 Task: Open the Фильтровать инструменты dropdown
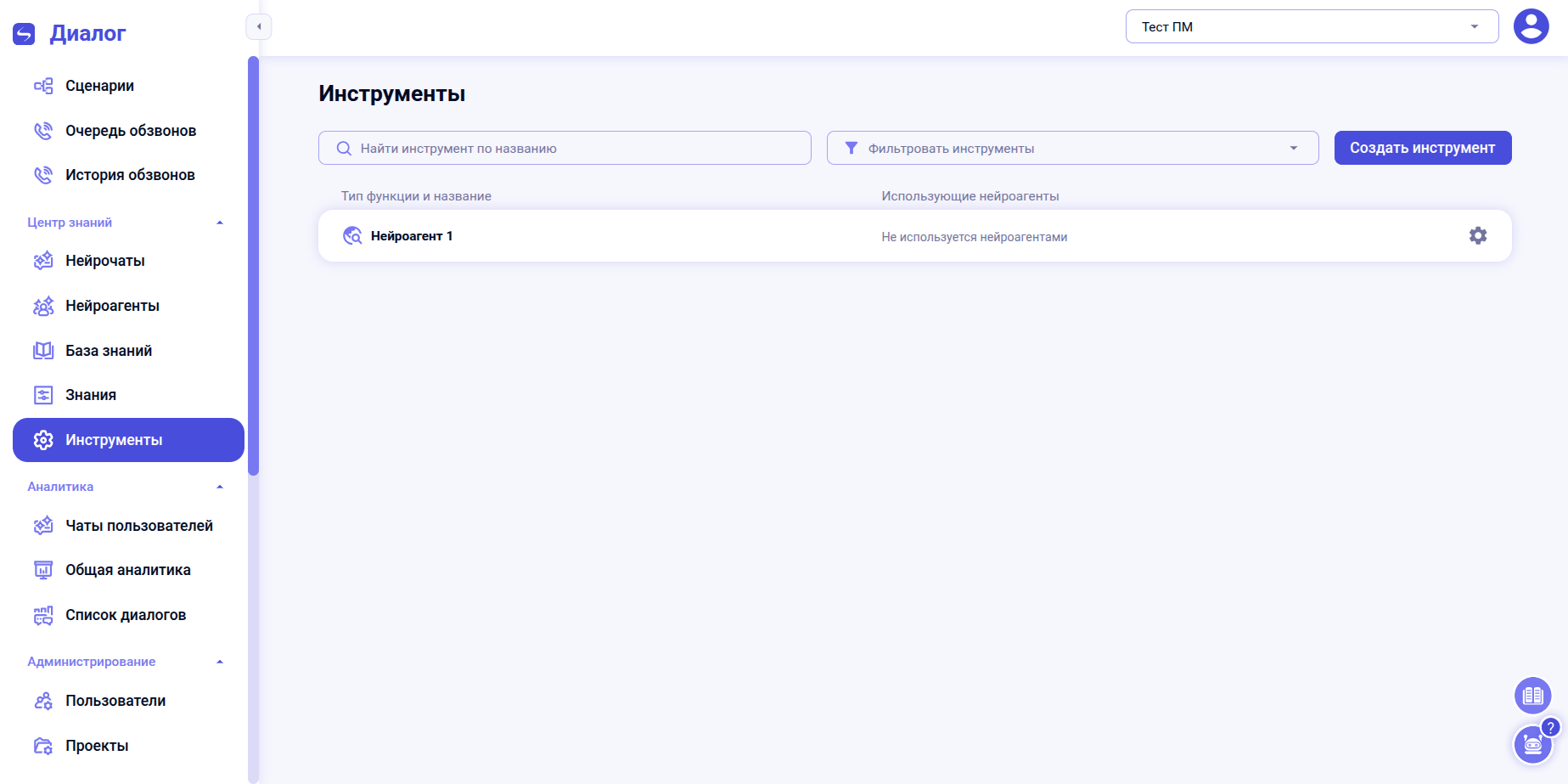(x=1072, y=148)
